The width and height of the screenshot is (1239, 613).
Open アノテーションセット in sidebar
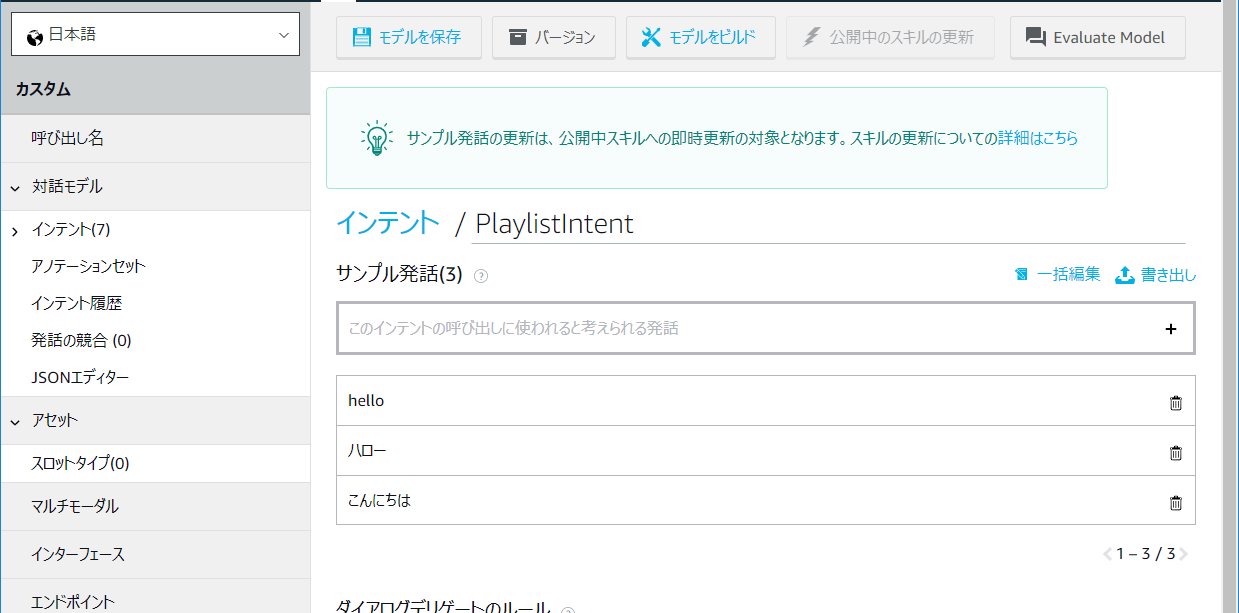tap(88, 266)
